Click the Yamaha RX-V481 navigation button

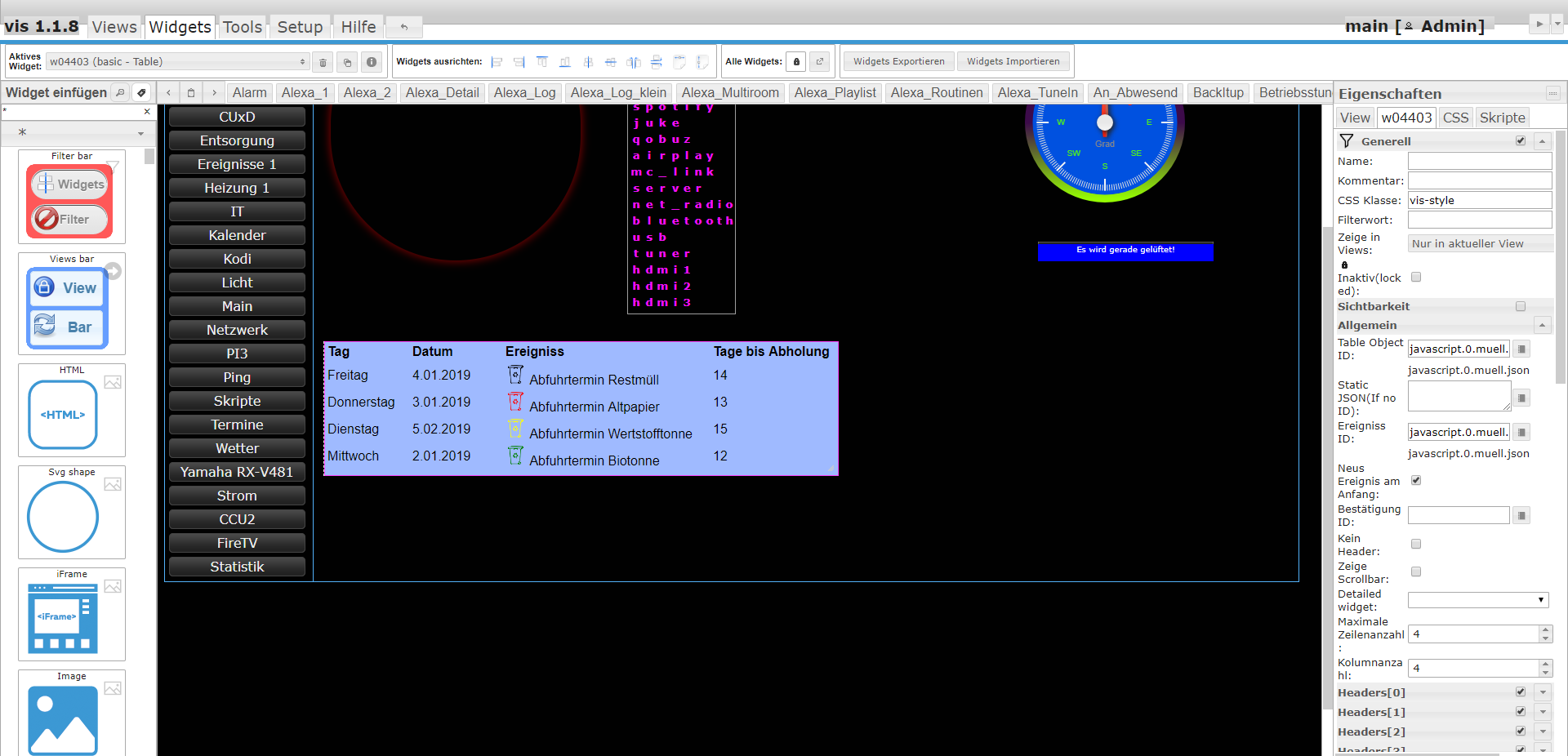[237, 472]
